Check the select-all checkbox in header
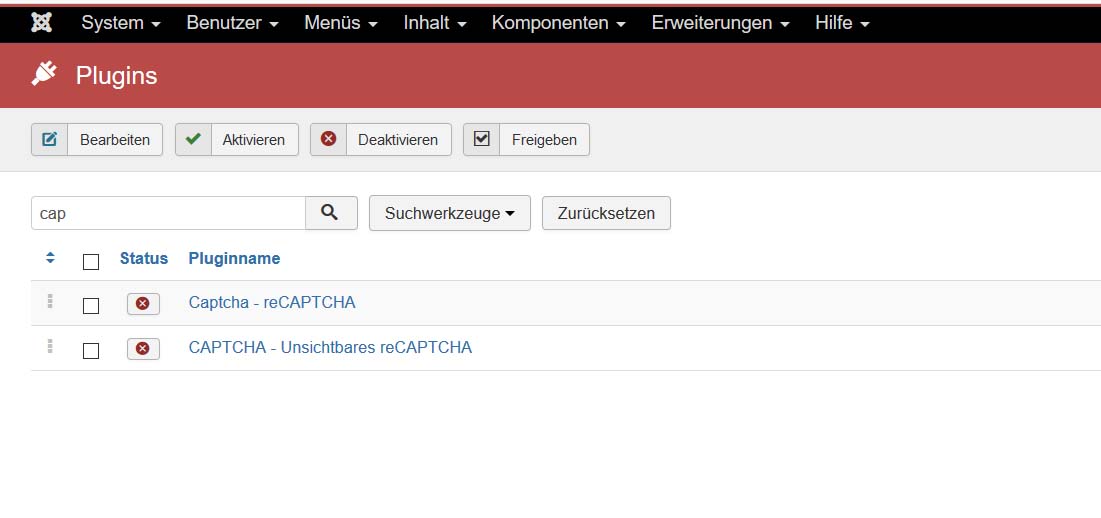The height and width of the screenshot is (518, 1101). tap(91, 262)
